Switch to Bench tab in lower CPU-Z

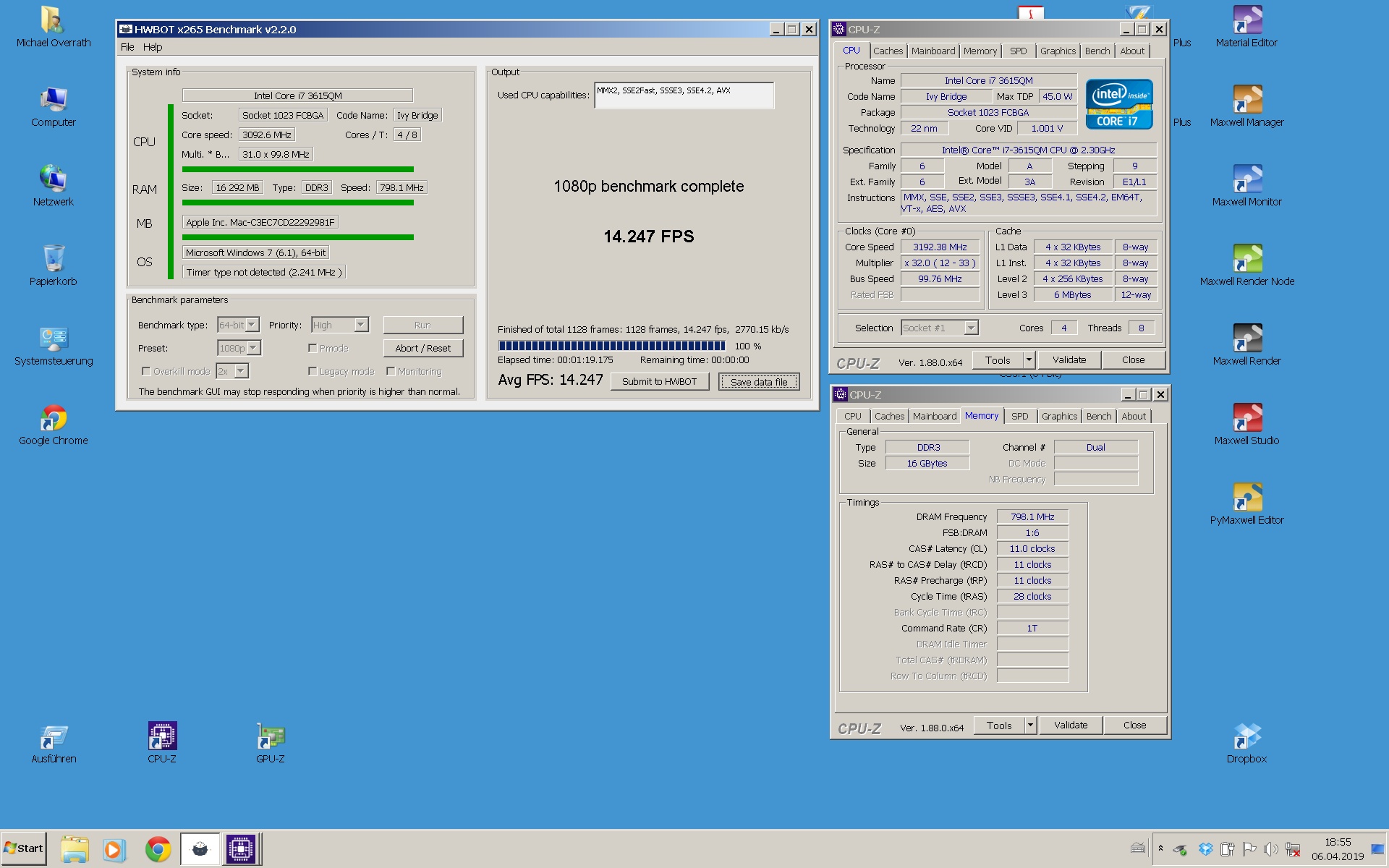tap(1099, 416)
